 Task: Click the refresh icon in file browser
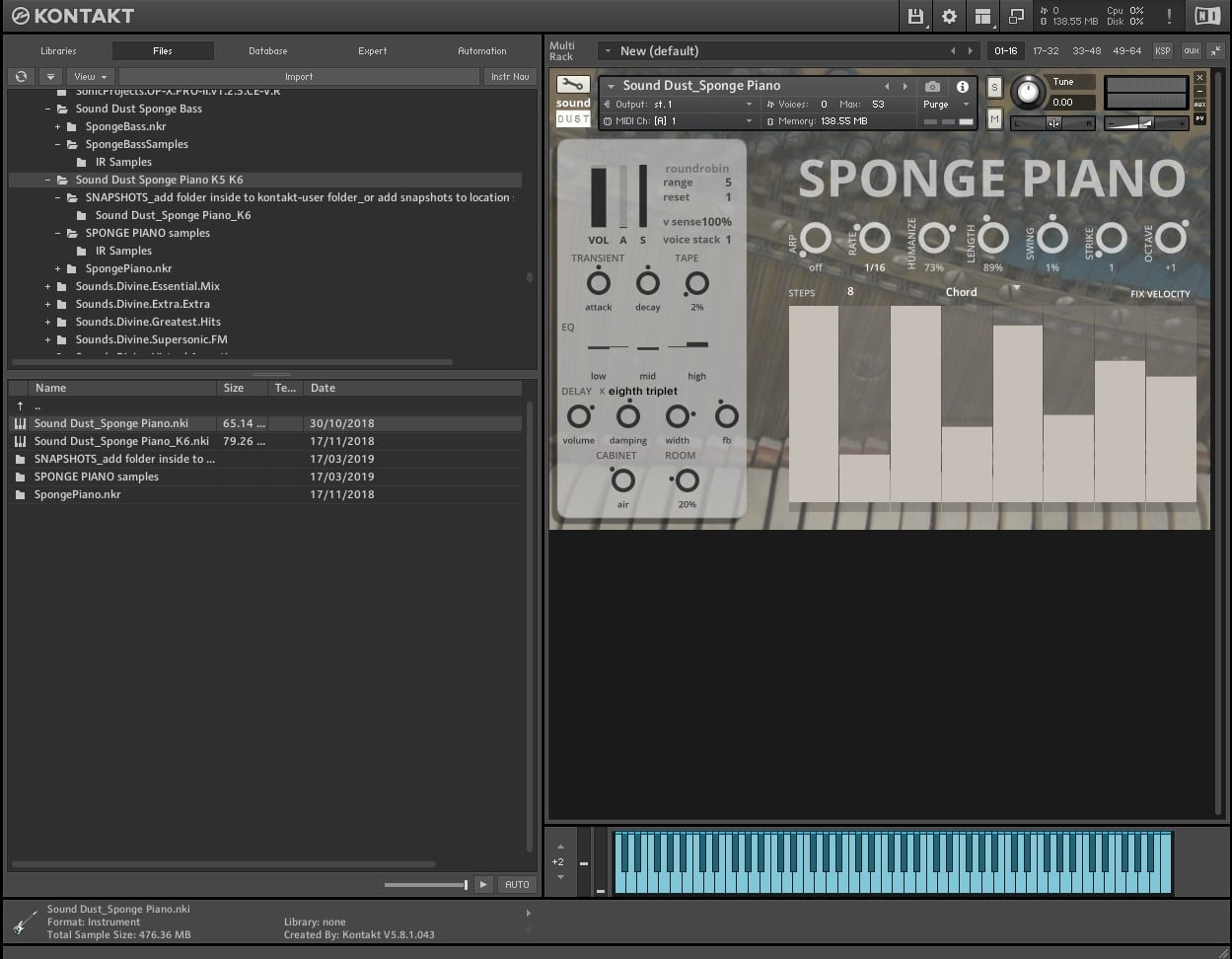[x=21, y=76]
